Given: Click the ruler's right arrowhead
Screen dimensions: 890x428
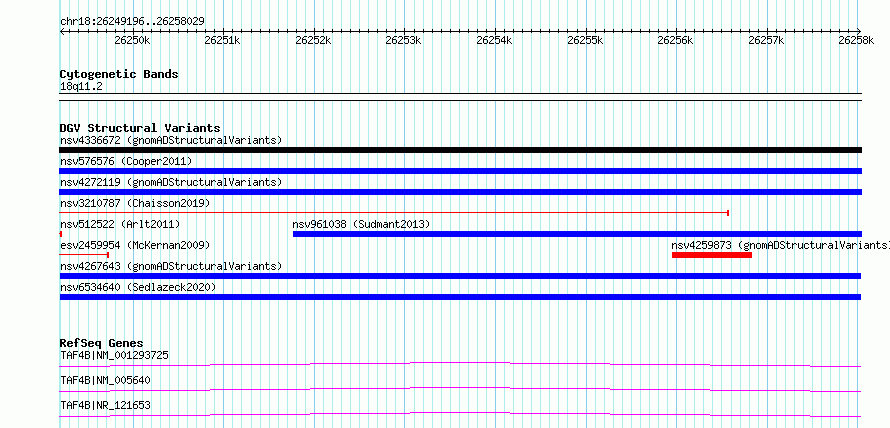Looking at the screenshot, I should coord(859,32).
